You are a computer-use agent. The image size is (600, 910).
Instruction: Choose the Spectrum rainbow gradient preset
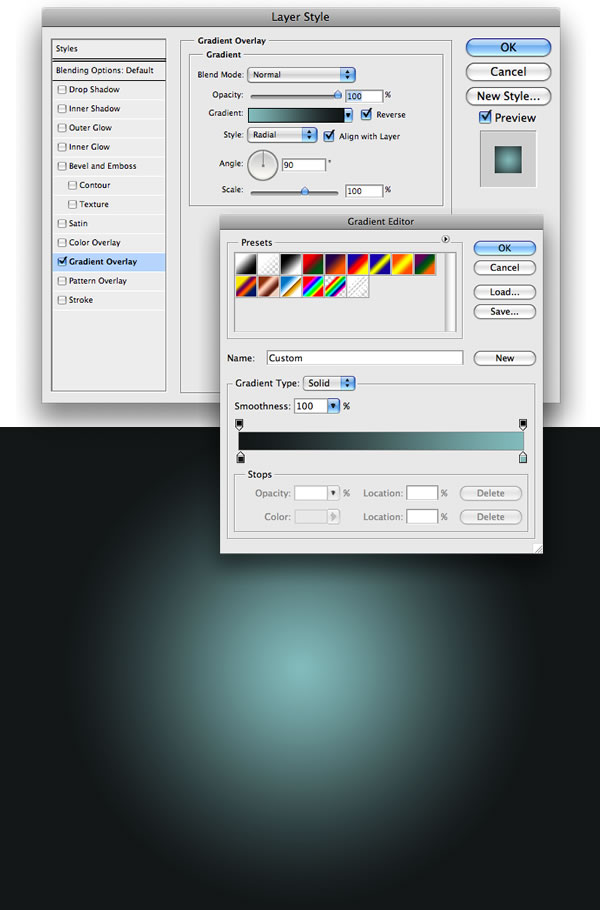click(313, 287)
